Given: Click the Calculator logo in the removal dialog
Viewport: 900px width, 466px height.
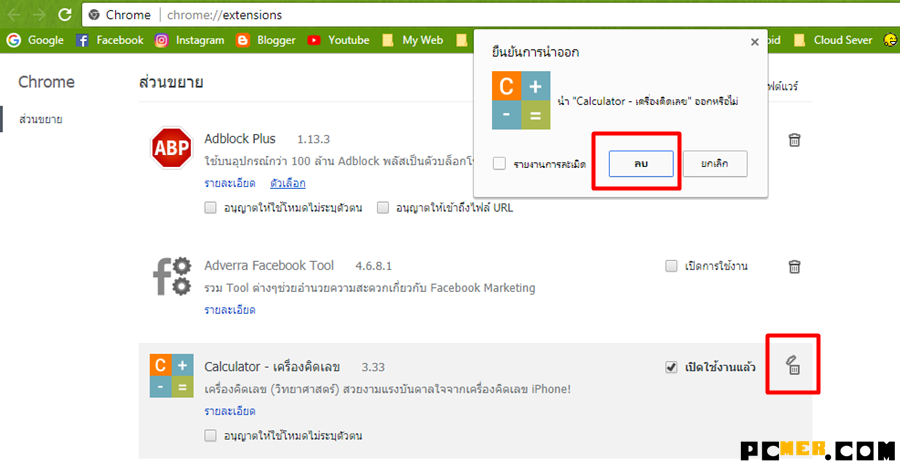Looking at the screenshot, I should coord(521,100).
